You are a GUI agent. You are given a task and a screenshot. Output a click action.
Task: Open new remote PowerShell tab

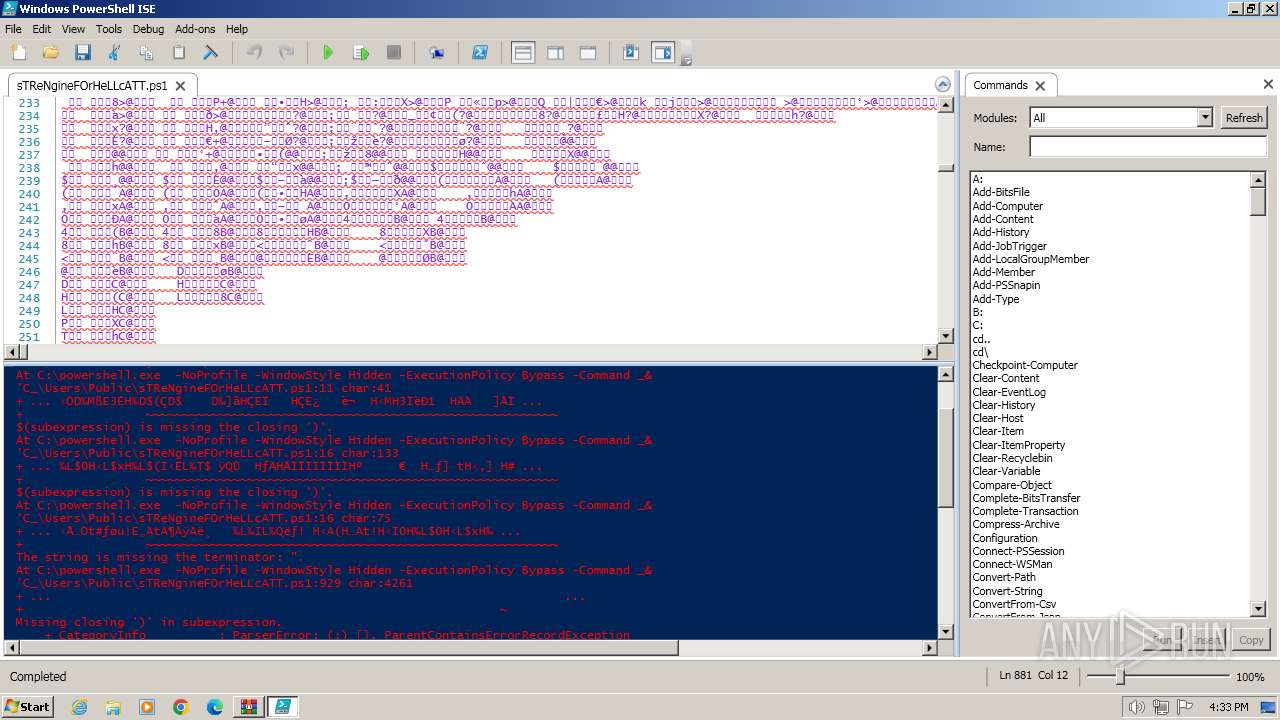[437, 52]
